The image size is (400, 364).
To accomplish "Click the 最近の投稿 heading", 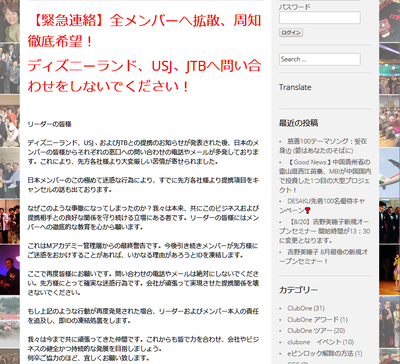I will [x=298, y=123].
